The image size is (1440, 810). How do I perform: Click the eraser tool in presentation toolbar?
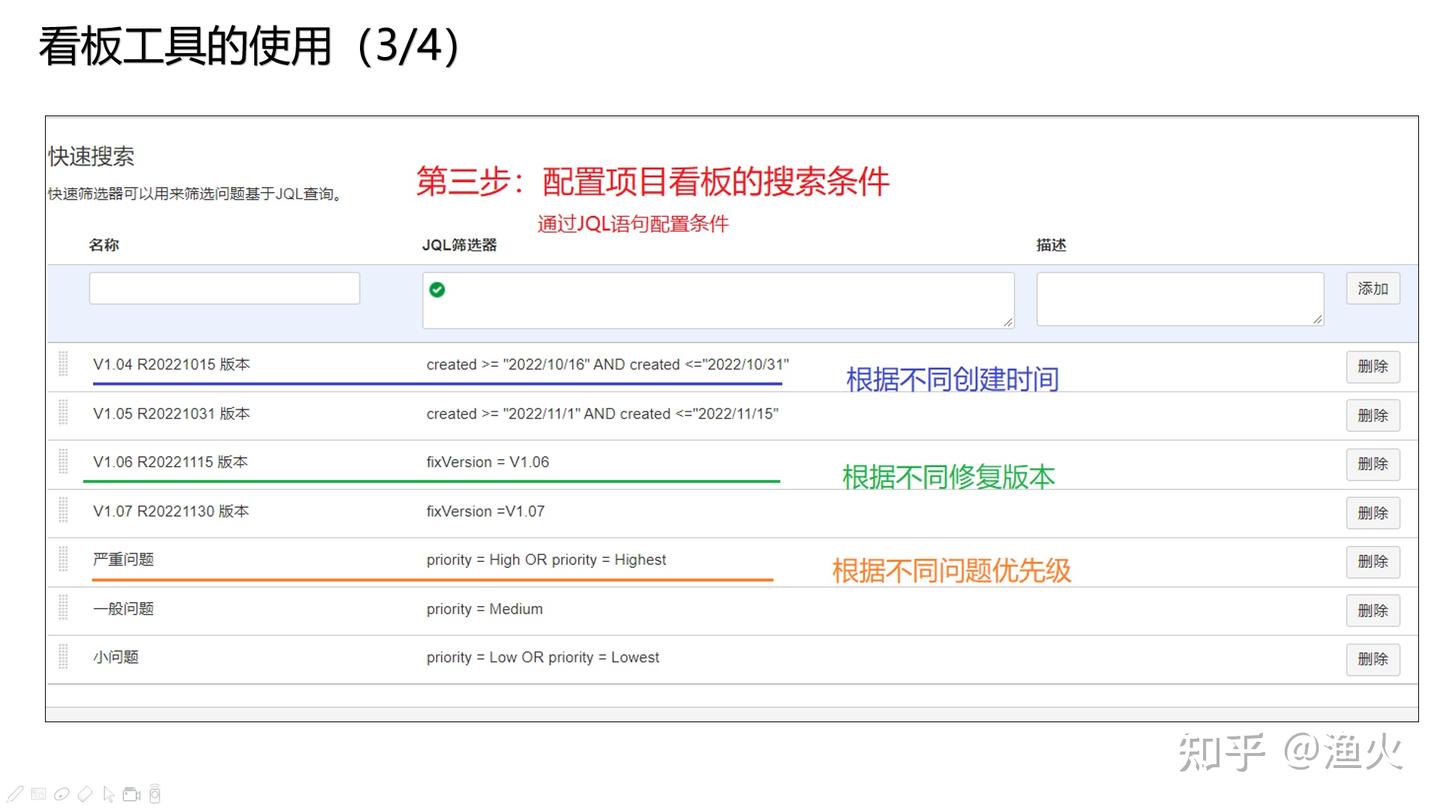[85, 795]
